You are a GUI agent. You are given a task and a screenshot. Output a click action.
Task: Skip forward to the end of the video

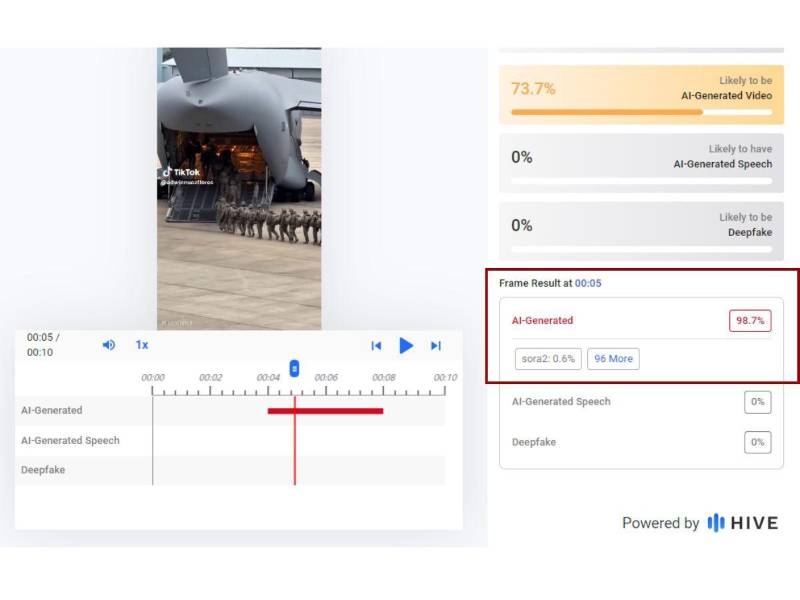coord(434,346)
